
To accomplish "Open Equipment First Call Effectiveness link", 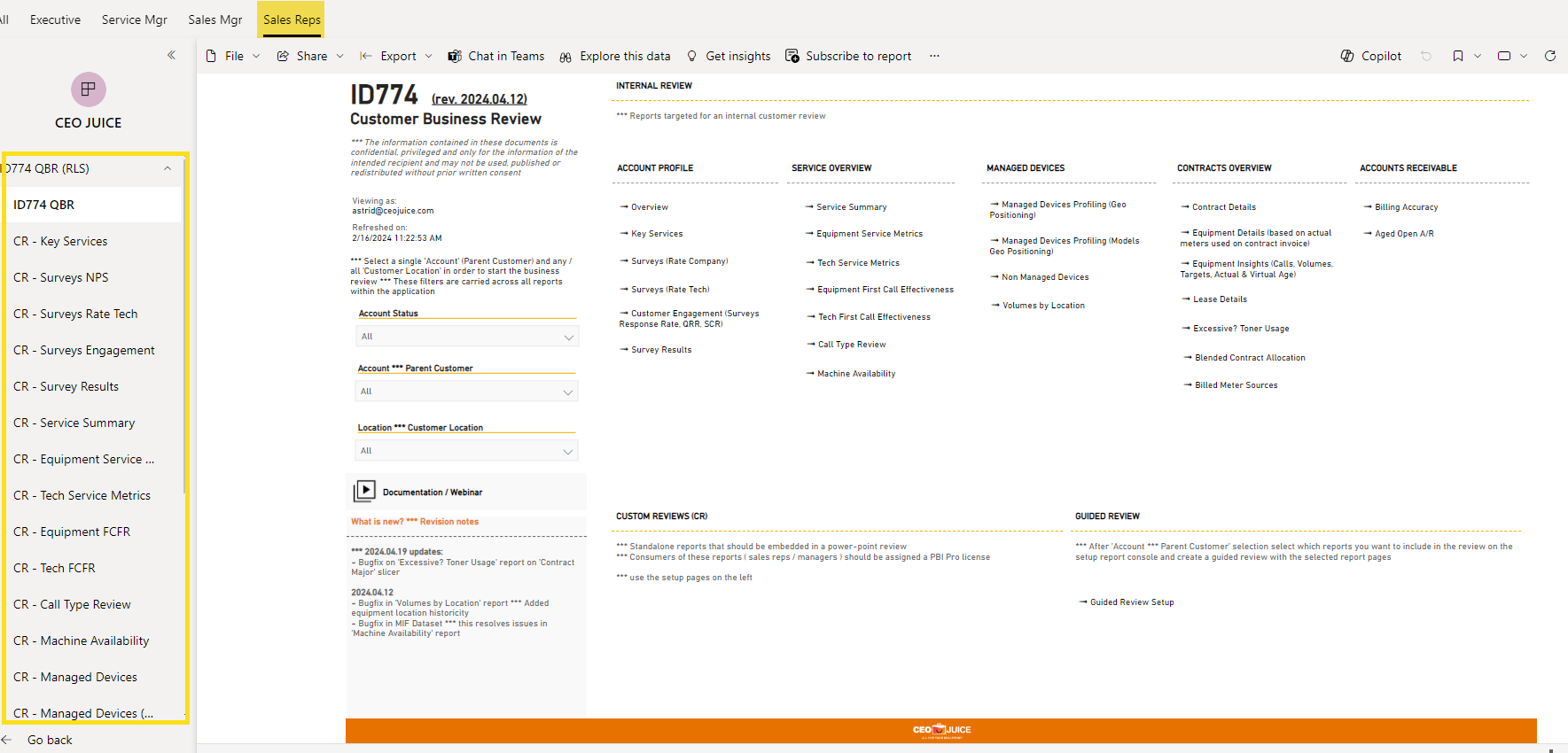I will coord(879,290).
